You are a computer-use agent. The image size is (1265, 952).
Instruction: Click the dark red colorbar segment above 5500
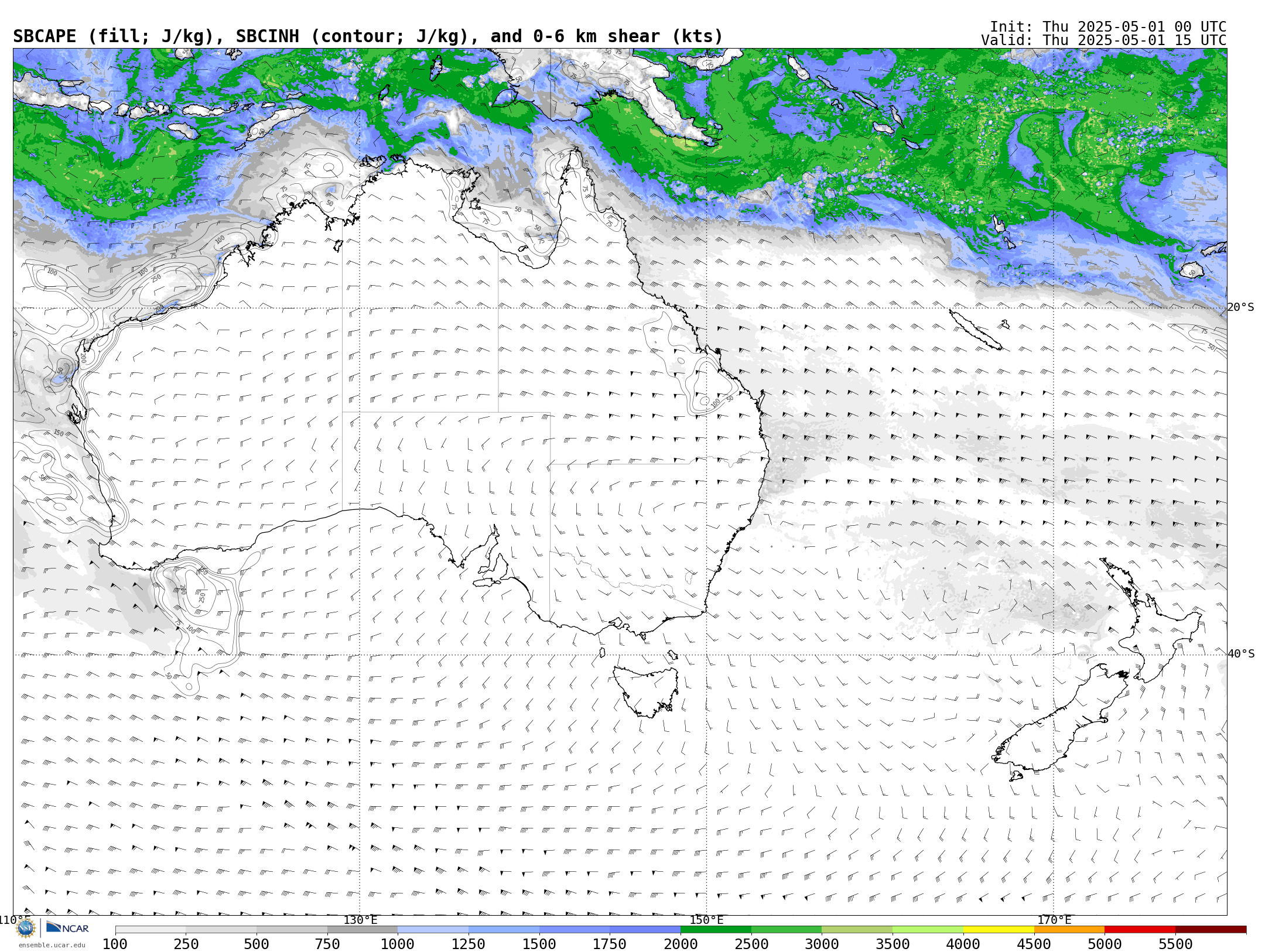click(1211, 930)
